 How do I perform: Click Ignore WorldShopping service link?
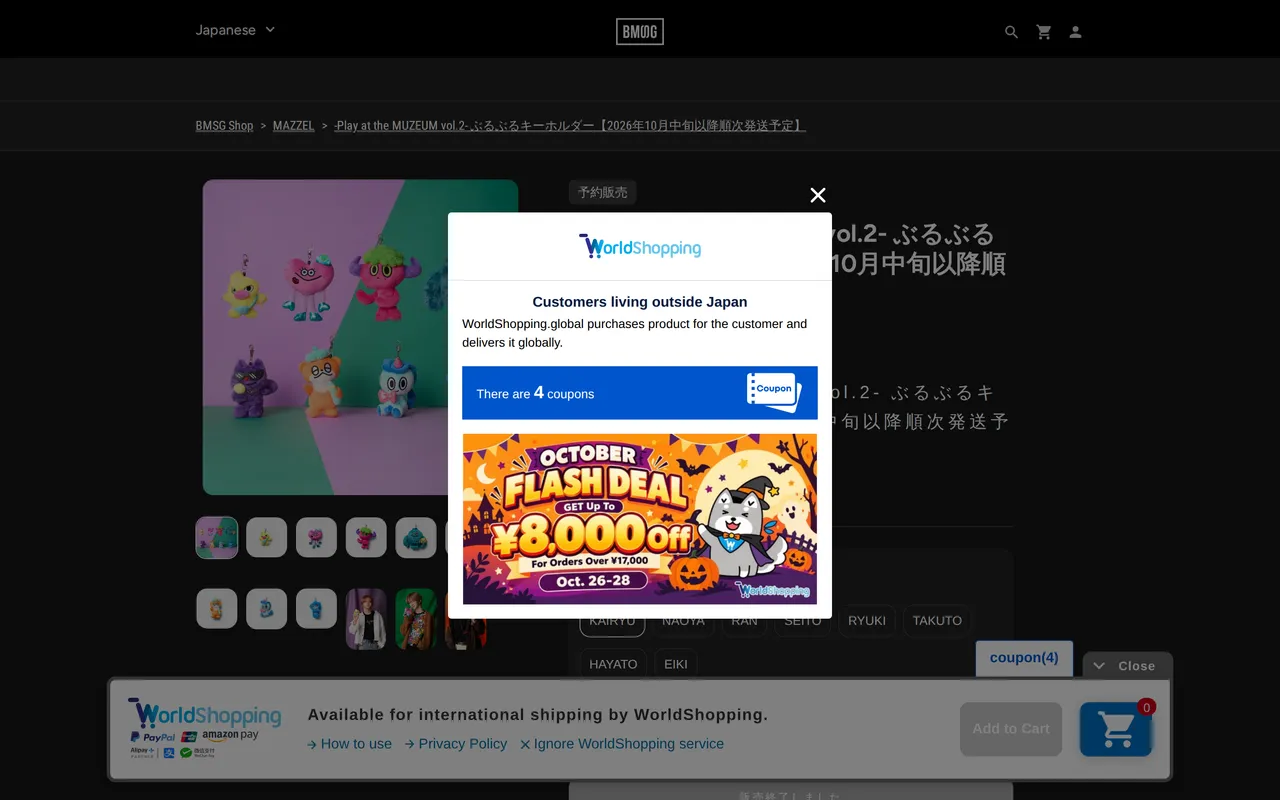coord(622,744)
